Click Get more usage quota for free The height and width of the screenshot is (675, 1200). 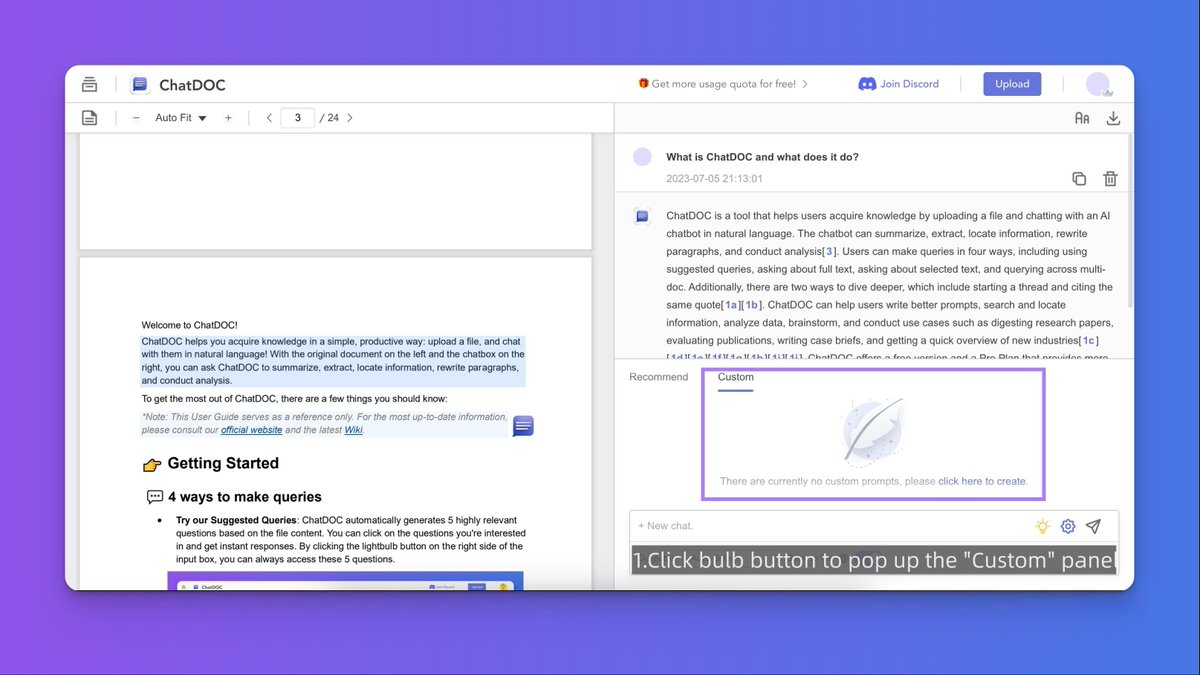coord(723,84)
